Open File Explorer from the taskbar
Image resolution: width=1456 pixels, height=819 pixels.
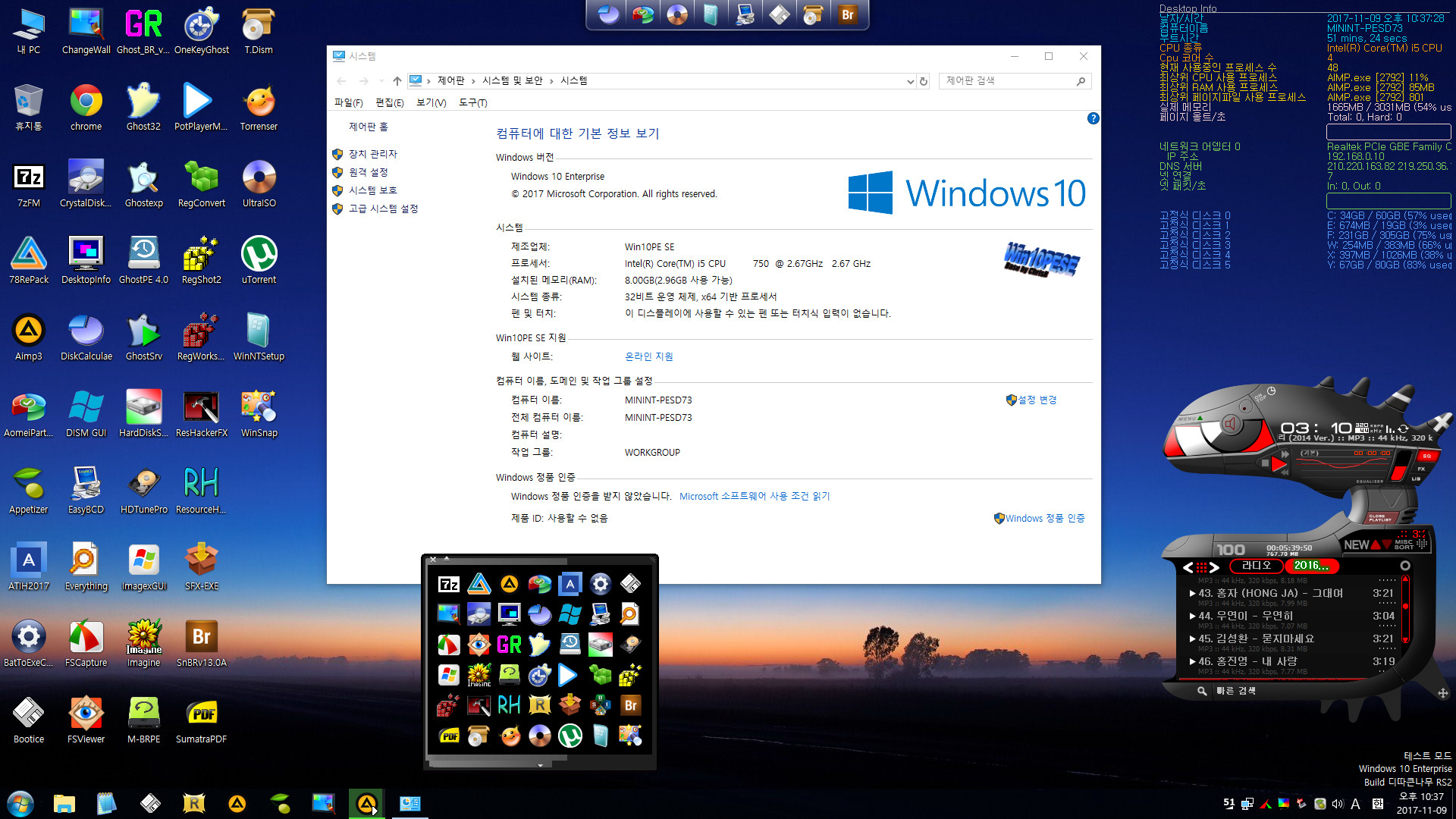pyautogui.click(x=64, y=803)
